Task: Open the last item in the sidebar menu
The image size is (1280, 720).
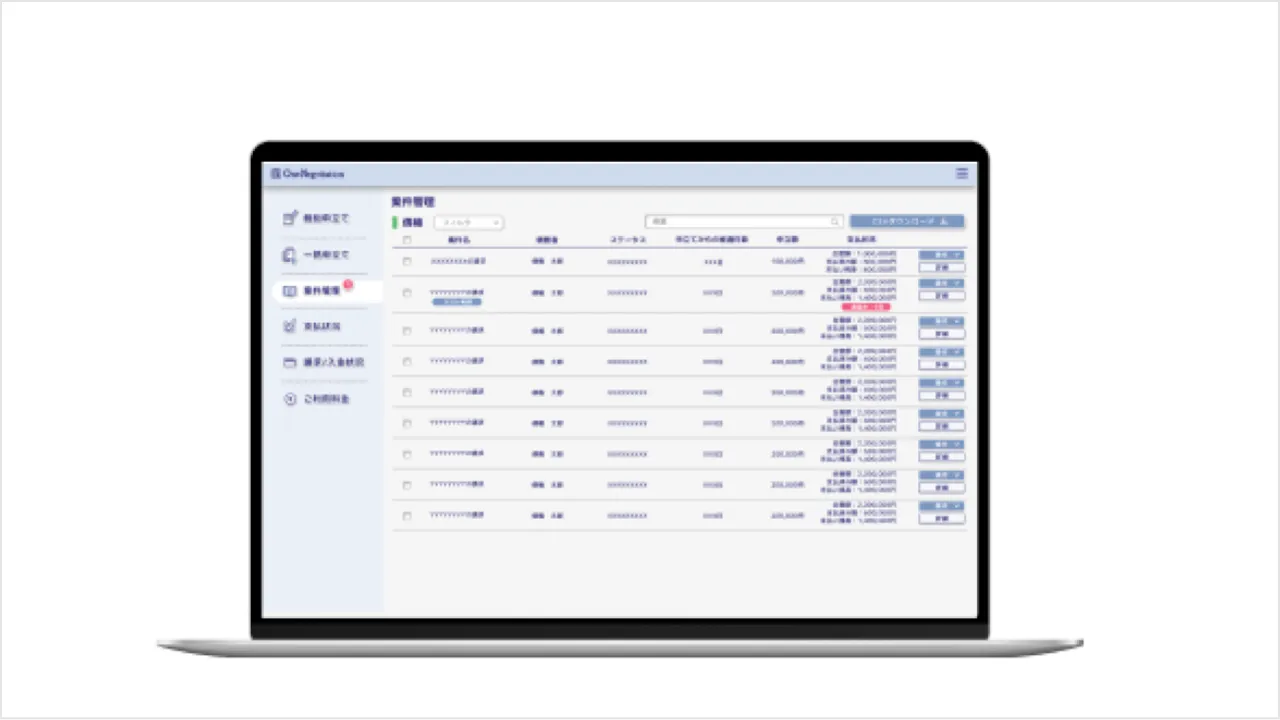Action: point(326,399)
